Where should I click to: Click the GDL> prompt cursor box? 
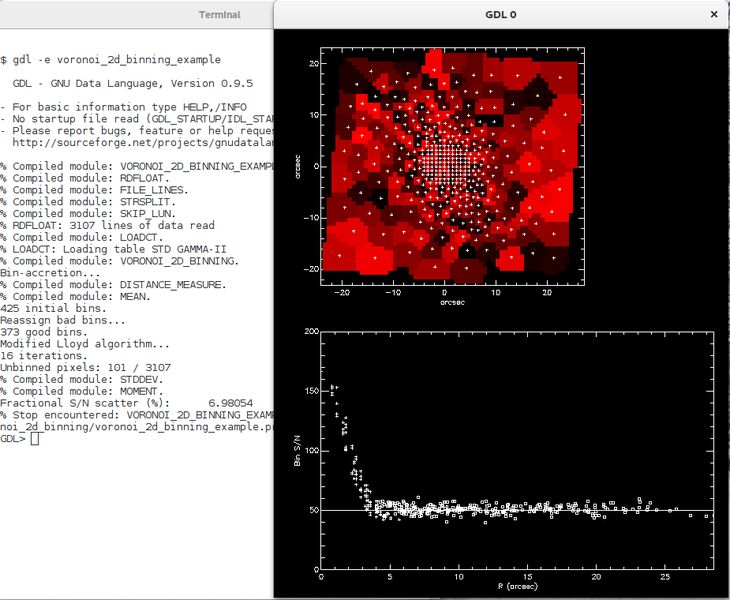click(x=35, y=438)
